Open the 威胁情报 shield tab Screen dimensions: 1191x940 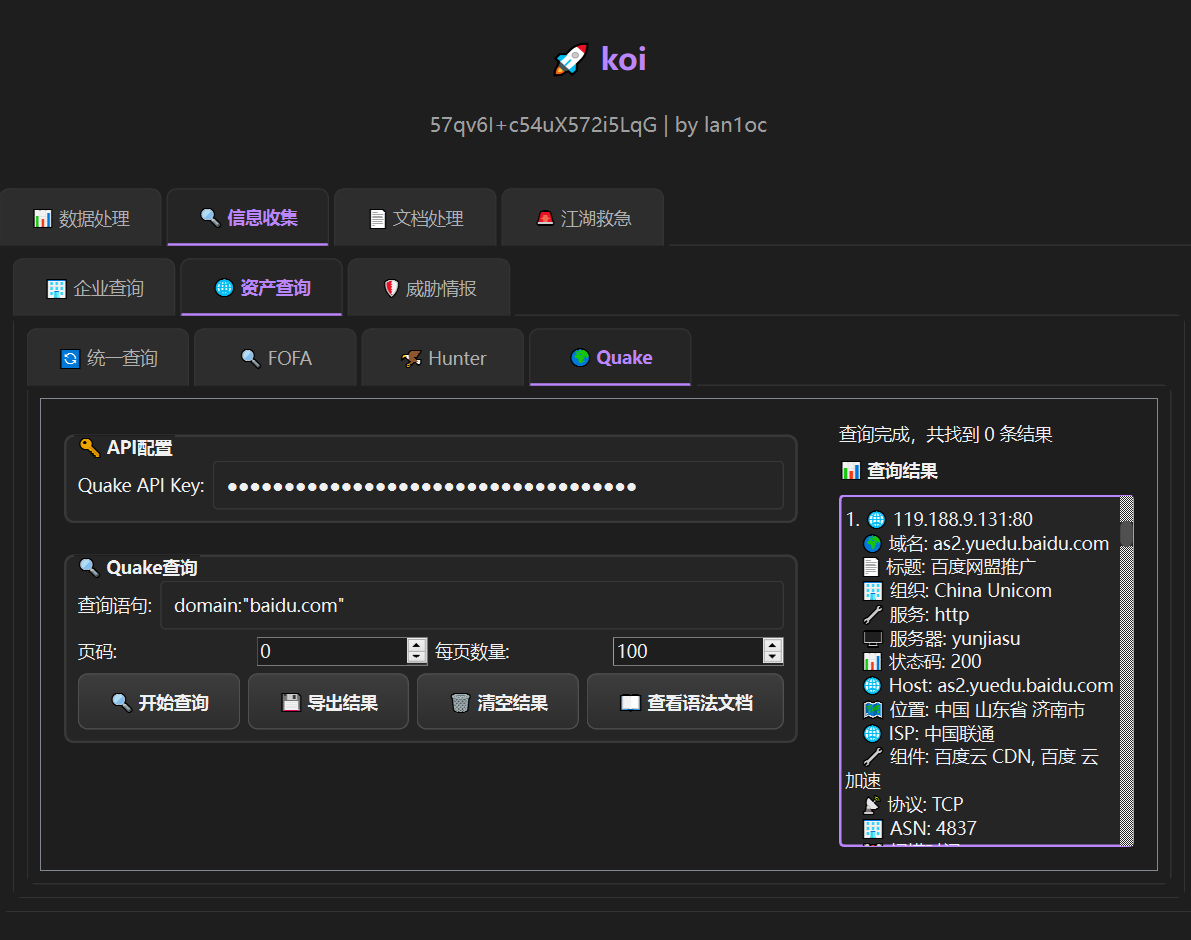click(429, 288)
